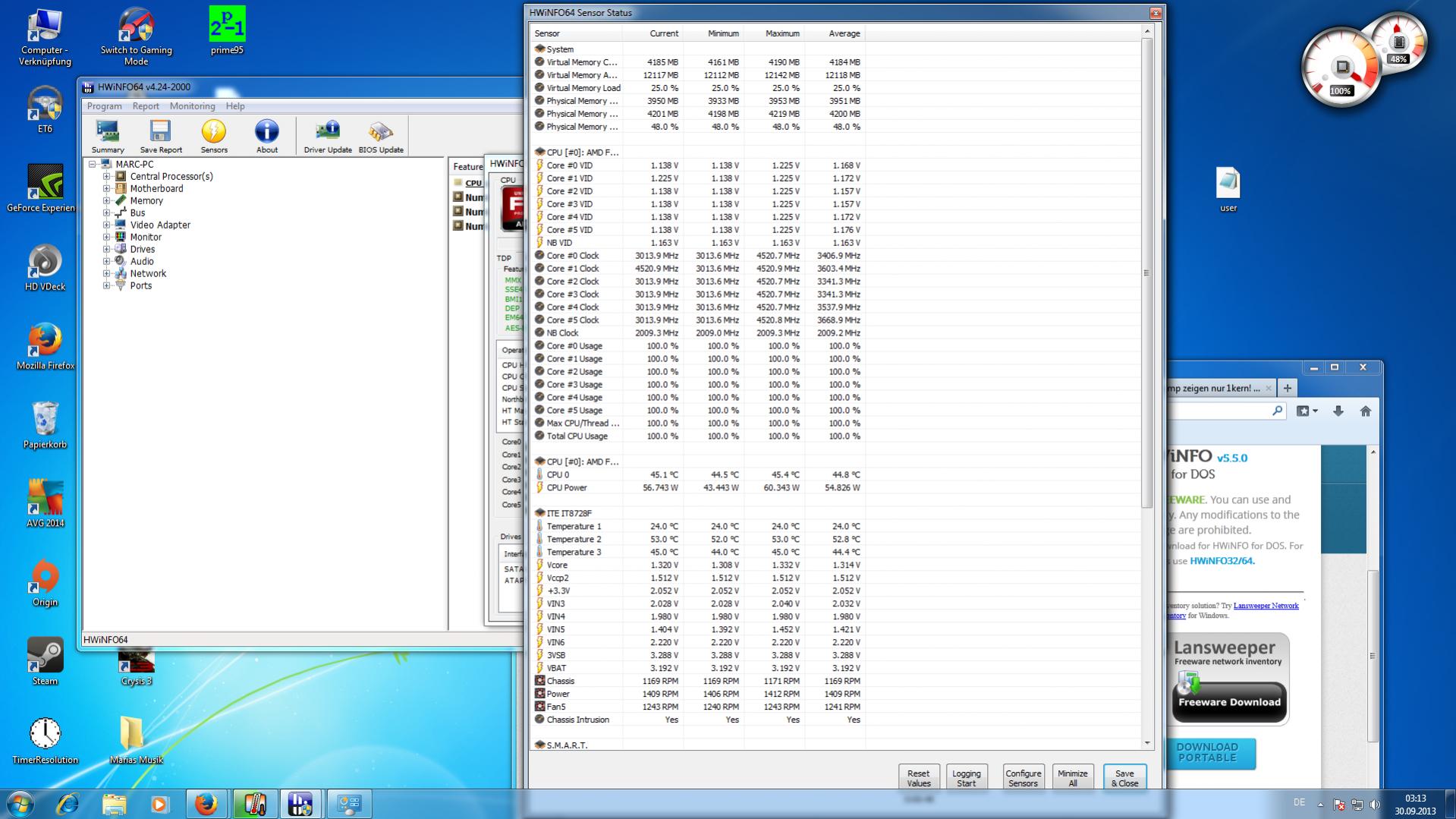This screenshot has height=819, width=1456.
Task: Select the Computer desktop shortcut
Action: coord(46,36)
